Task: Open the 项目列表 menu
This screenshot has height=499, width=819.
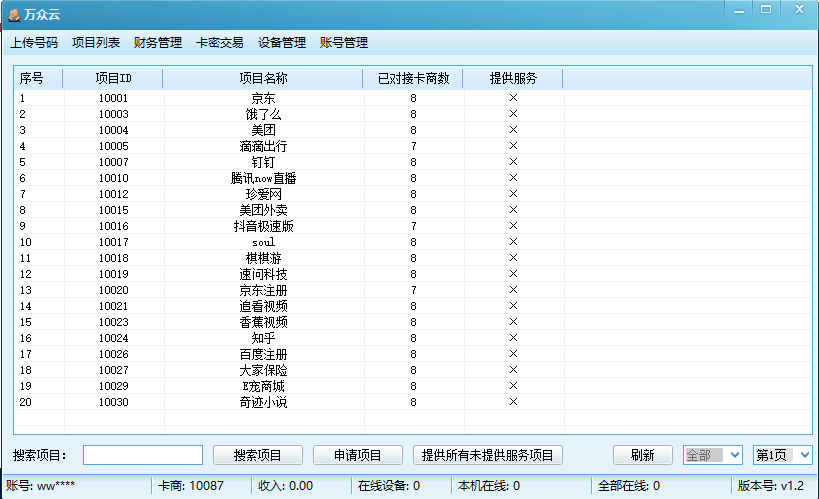Action: [96, 43]
